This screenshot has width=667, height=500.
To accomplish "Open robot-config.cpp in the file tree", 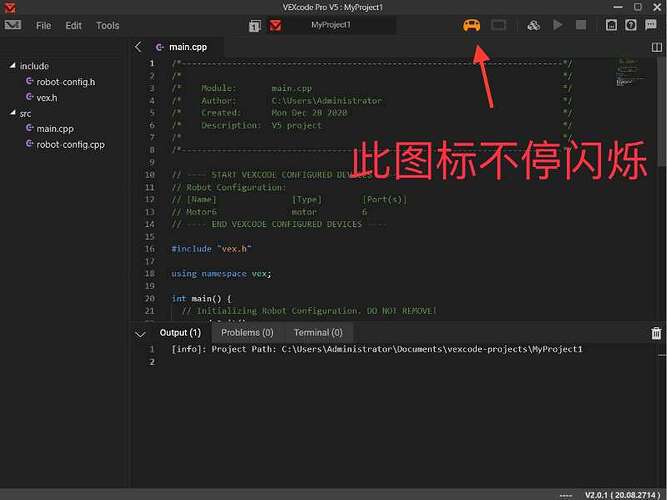I will pyautogui.click(x=65, y=144).
